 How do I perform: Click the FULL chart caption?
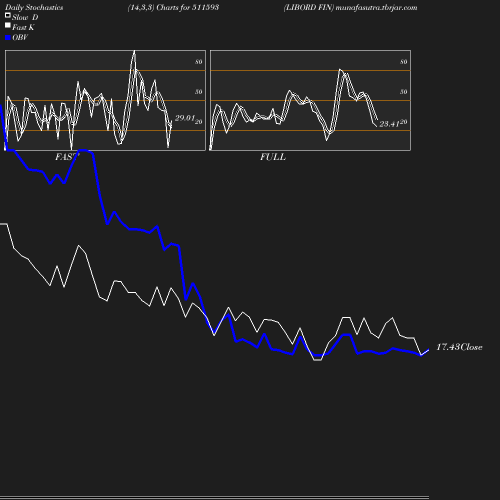pyautogui.click(x=273, y=157)
